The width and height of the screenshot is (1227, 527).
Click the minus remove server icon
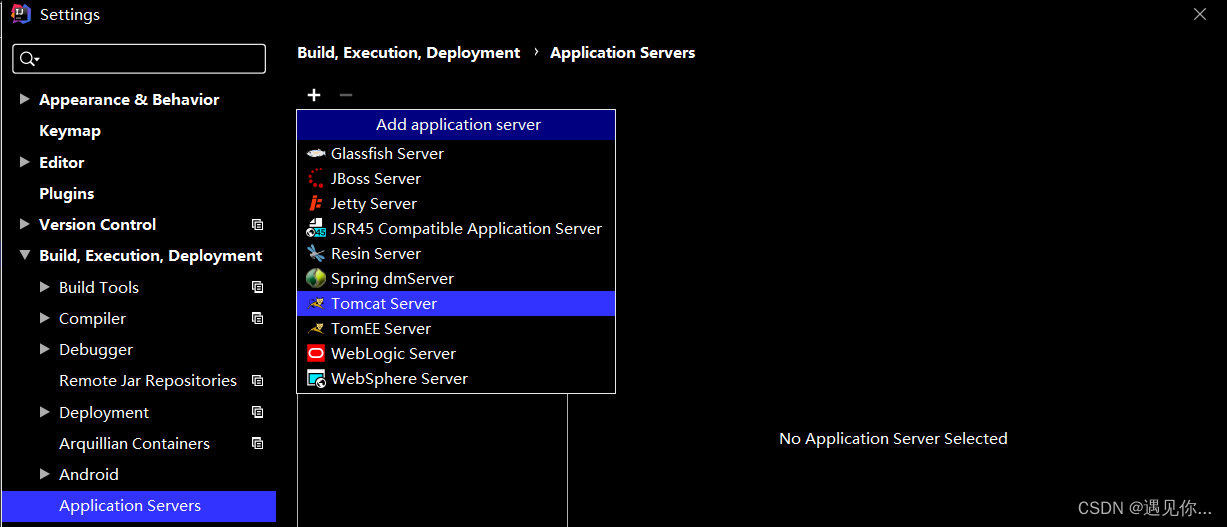coord(346,95)
